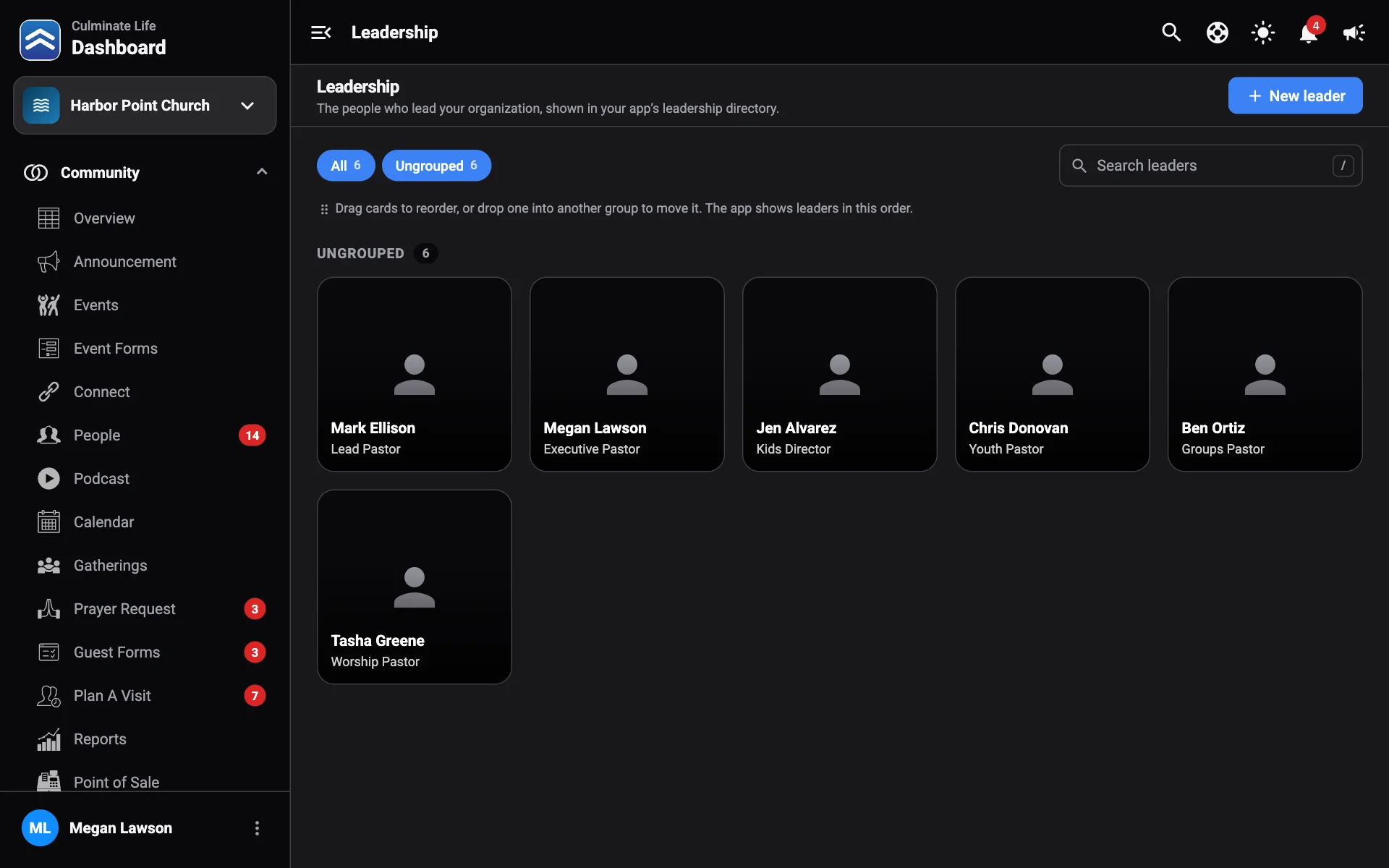Select the All 6 filter tab
1389x868 pixels.
pyautogui.click(x=346, y=166)
